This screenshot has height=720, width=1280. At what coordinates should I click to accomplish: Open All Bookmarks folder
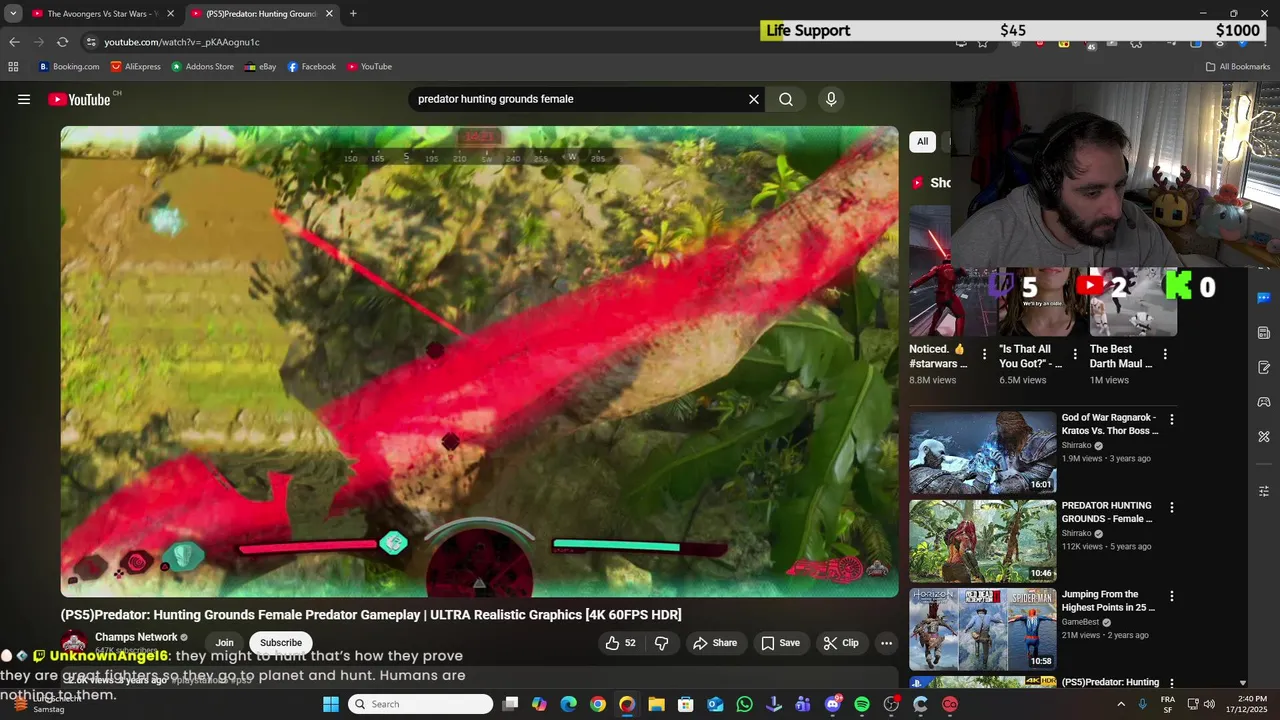point(1238,67)
